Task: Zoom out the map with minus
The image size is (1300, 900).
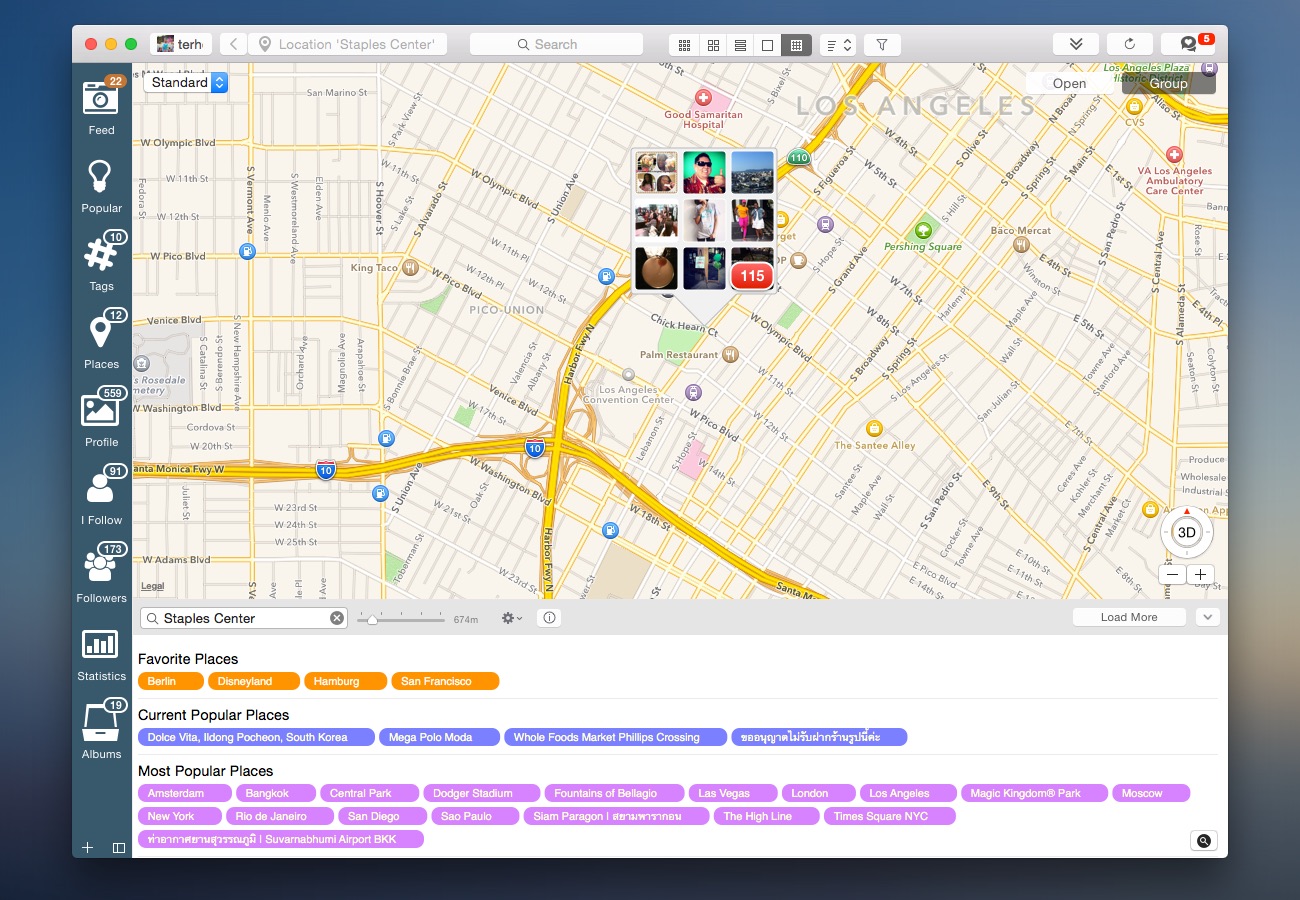Action: 1172,575
